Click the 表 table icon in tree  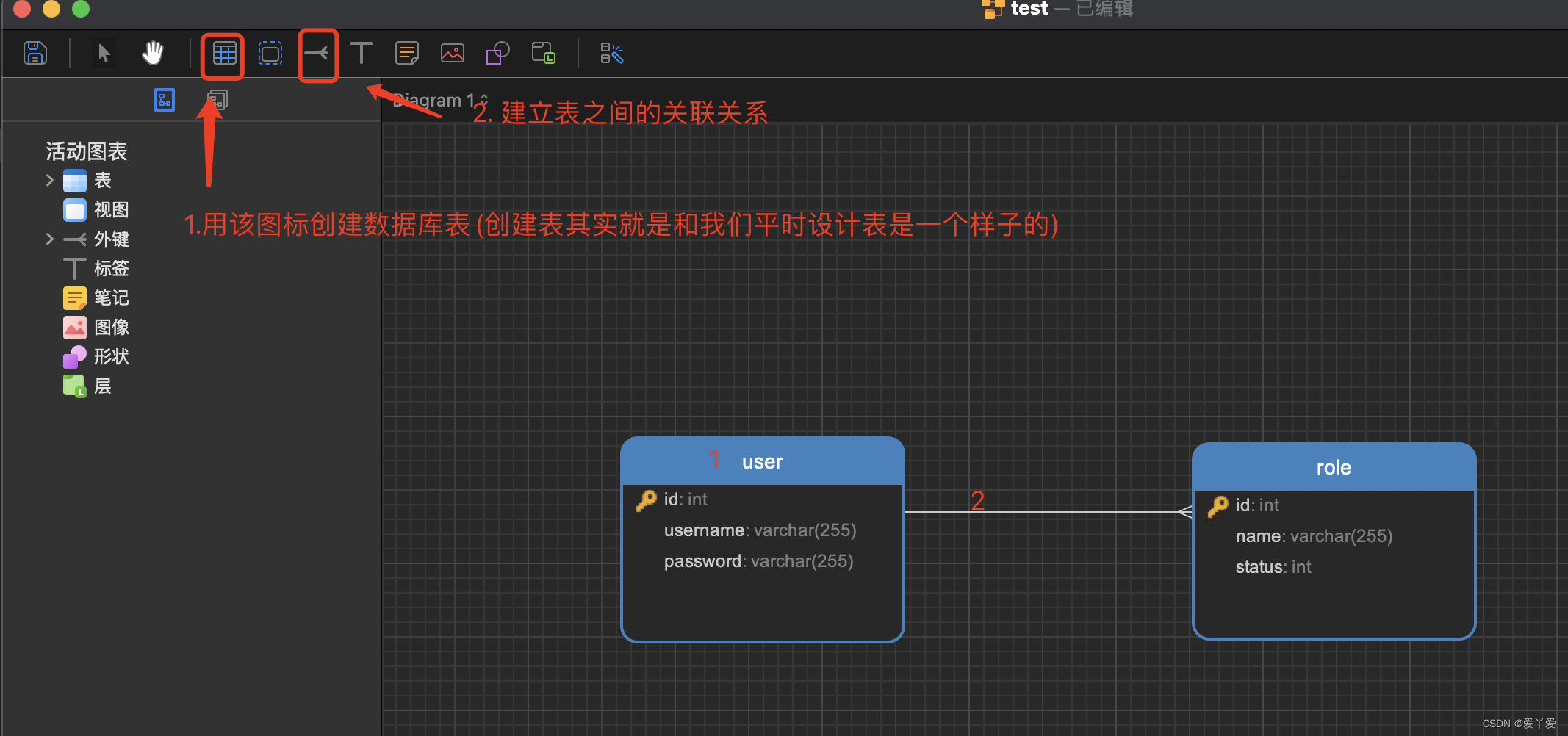point(75,181)
